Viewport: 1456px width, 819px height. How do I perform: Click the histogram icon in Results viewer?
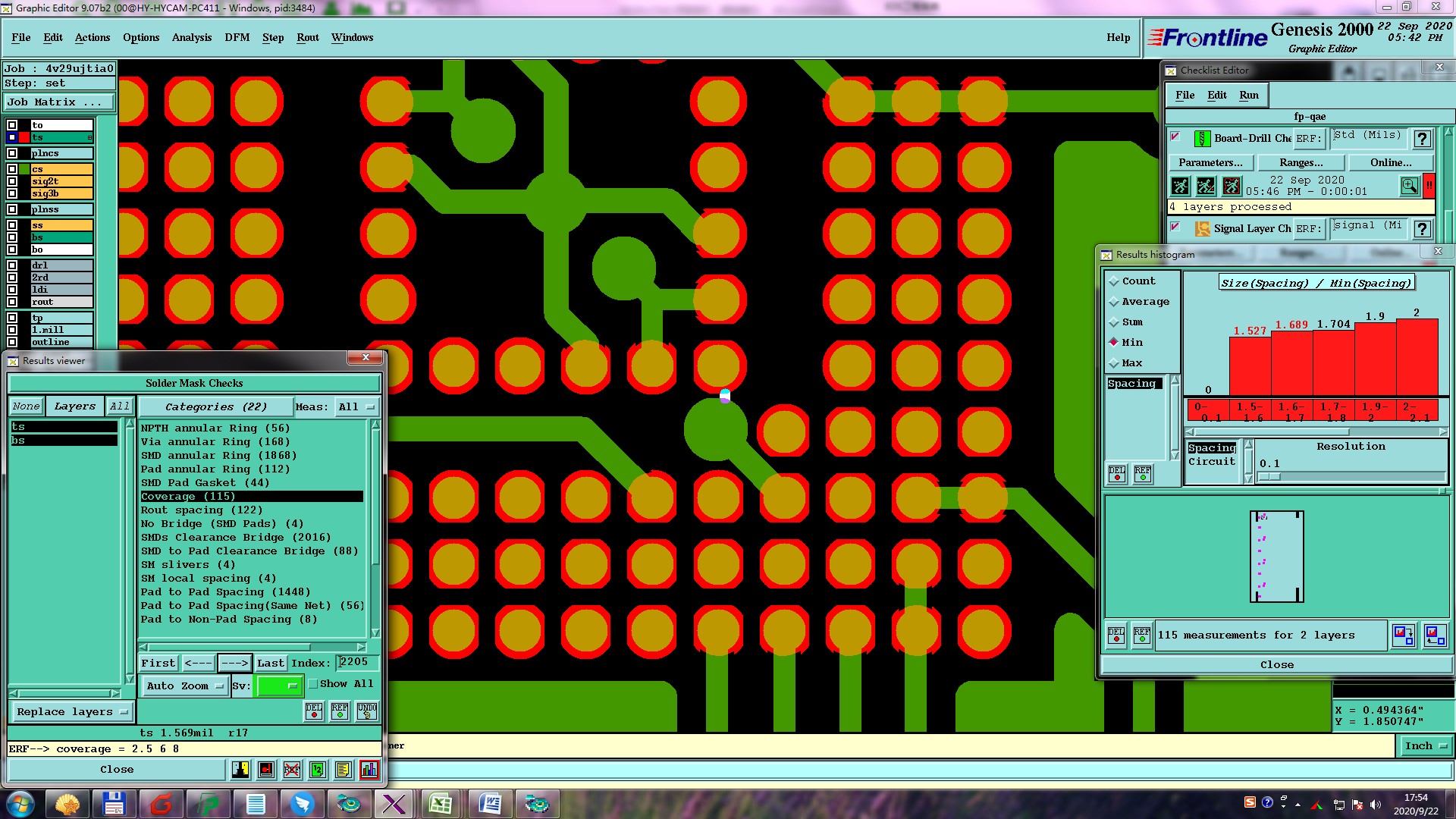[369, 770]
